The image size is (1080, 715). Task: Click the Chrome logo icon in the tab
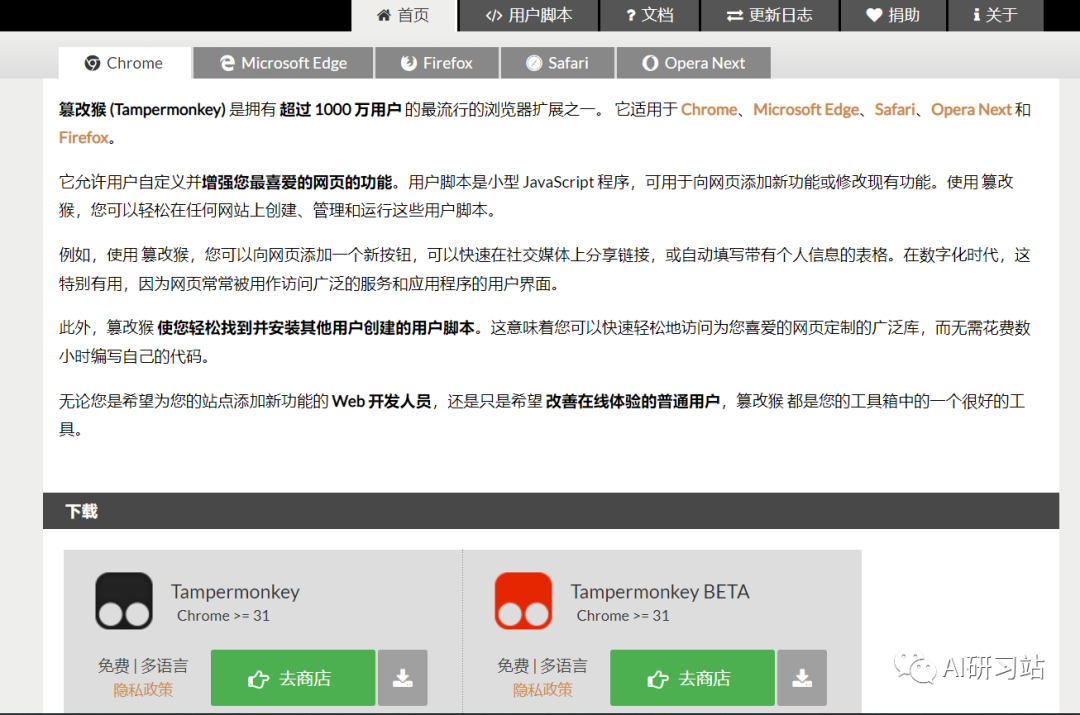click(x=92, y=63)
